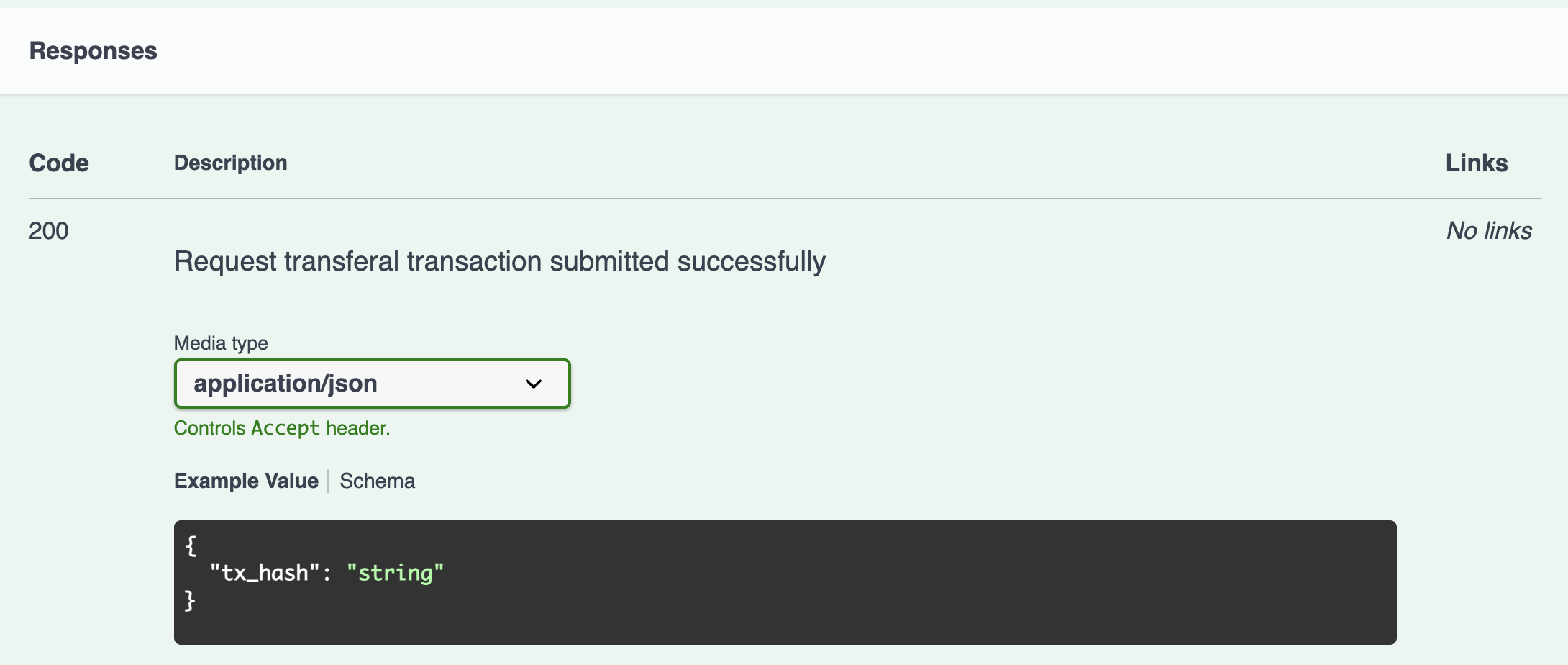Select the Example Value tab

point(246,481)
